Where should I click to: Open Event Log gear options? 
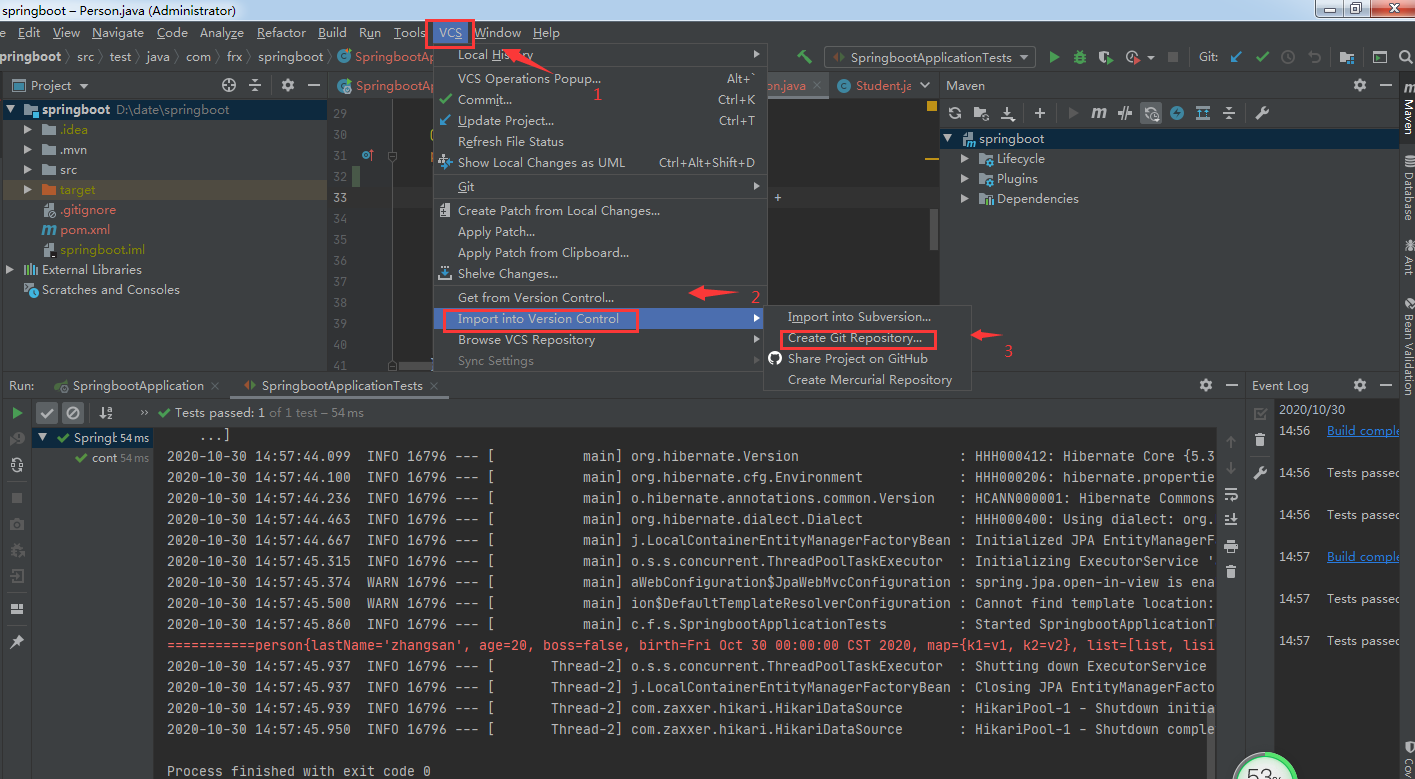(x=1359, y=385)
